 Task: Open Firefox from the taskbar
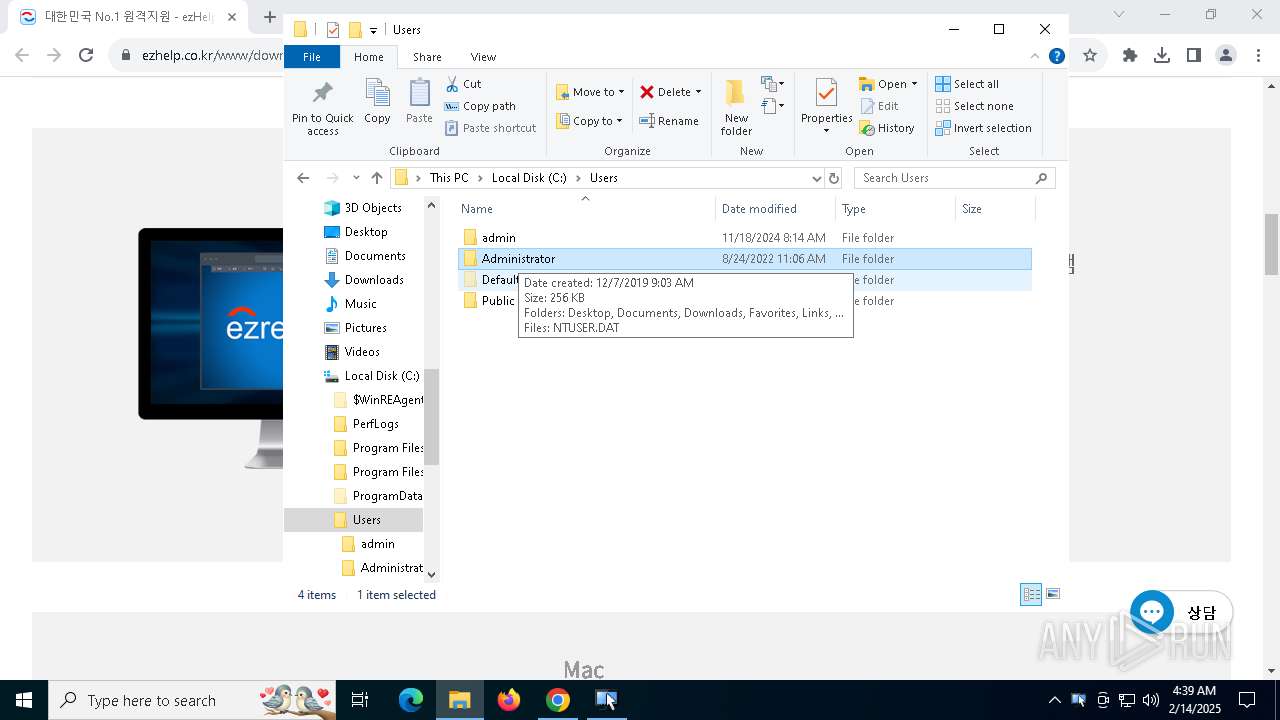click(509, 700)
